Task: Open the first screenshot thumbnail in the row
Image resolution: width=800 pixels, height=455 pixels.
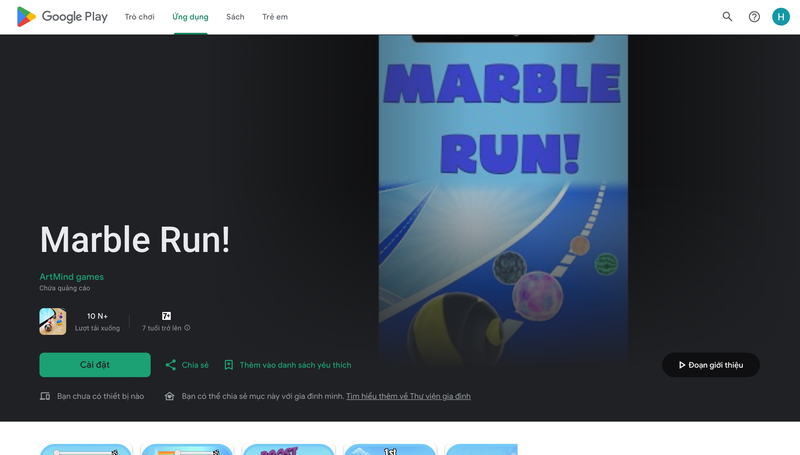Action: 86,449
